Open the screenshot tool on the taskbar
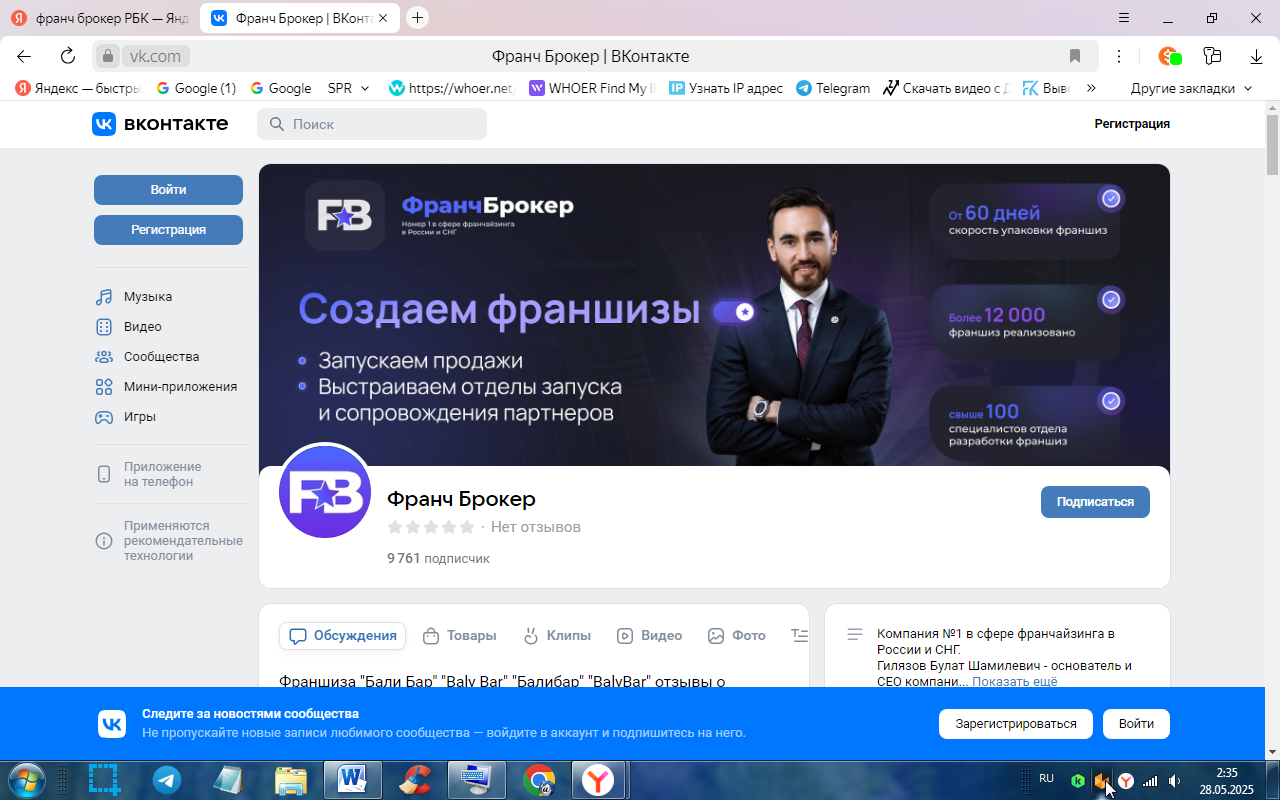Image resolution: width=1280 pixels, height=800 pixels. click(104, 780)
